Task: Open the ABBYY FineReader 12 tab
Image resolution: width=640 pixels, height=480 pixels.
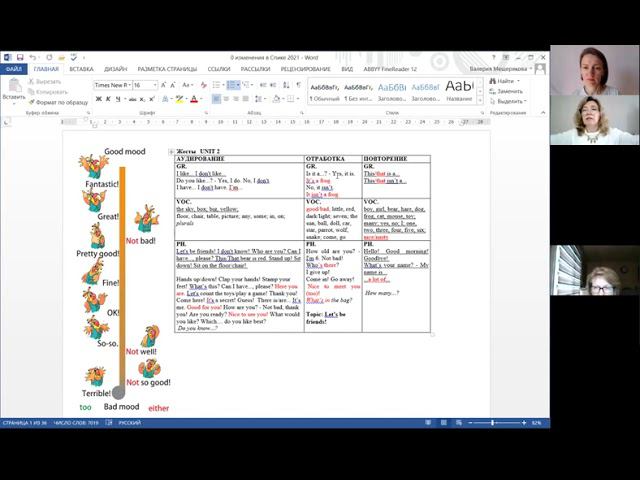Action: tap(390, 69)
